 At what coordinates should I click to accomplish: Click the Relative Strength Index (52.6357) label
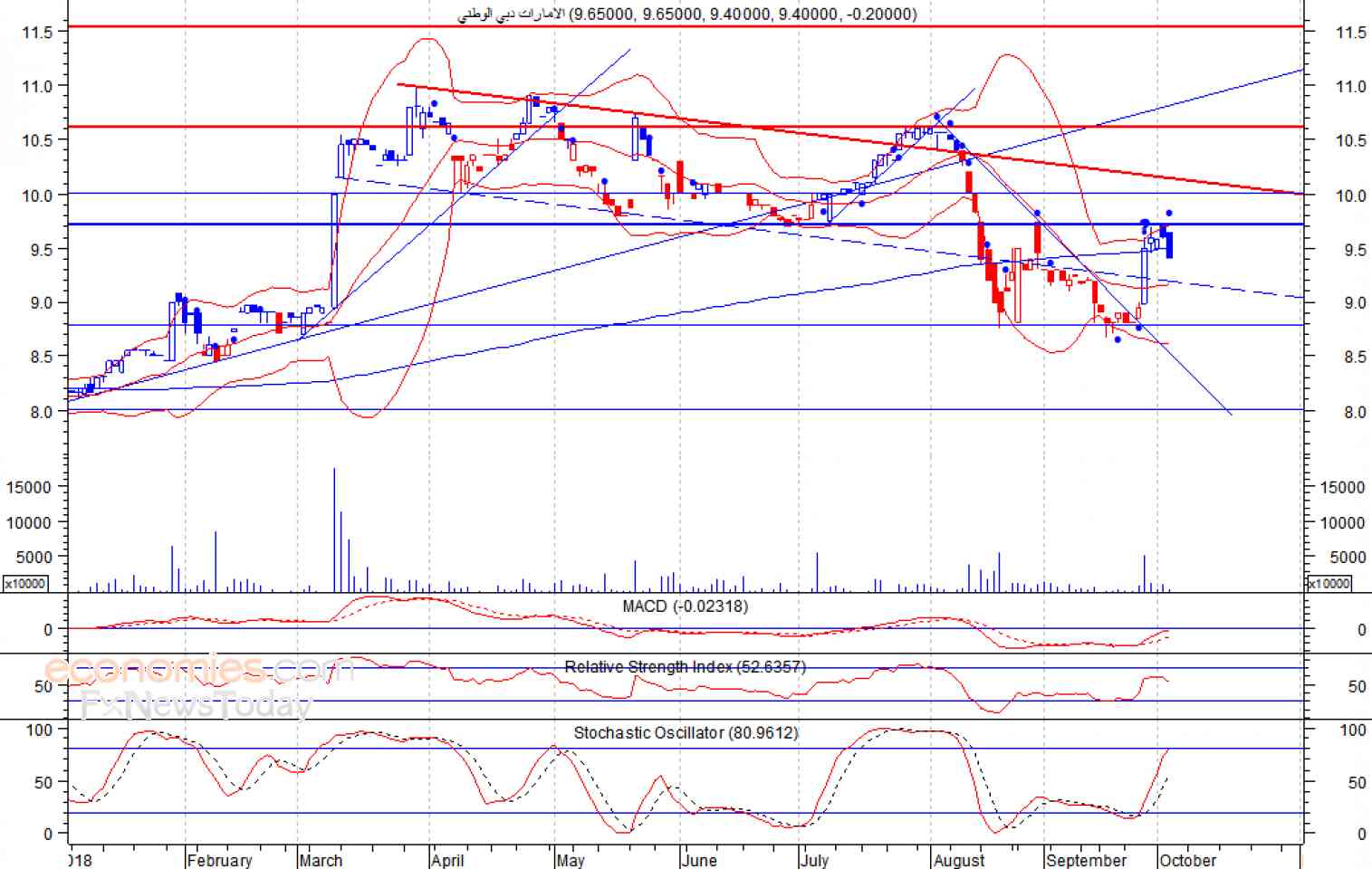click(x=685, y=667)
